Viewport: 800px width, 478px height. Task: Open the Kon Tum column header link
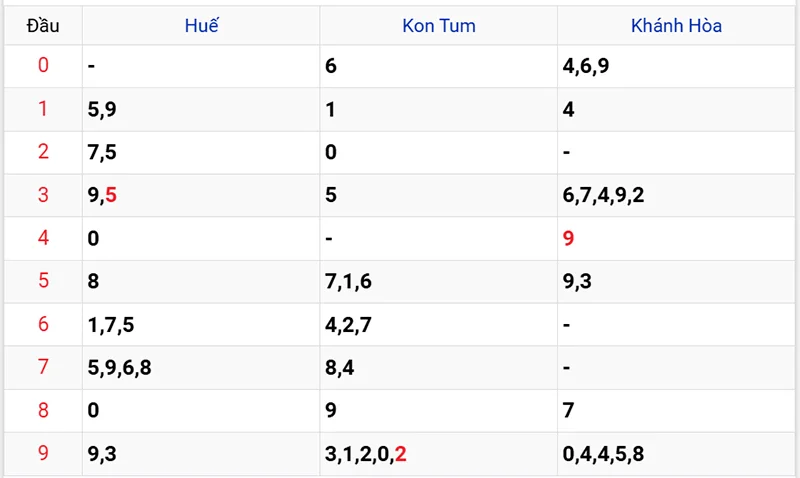439,26
